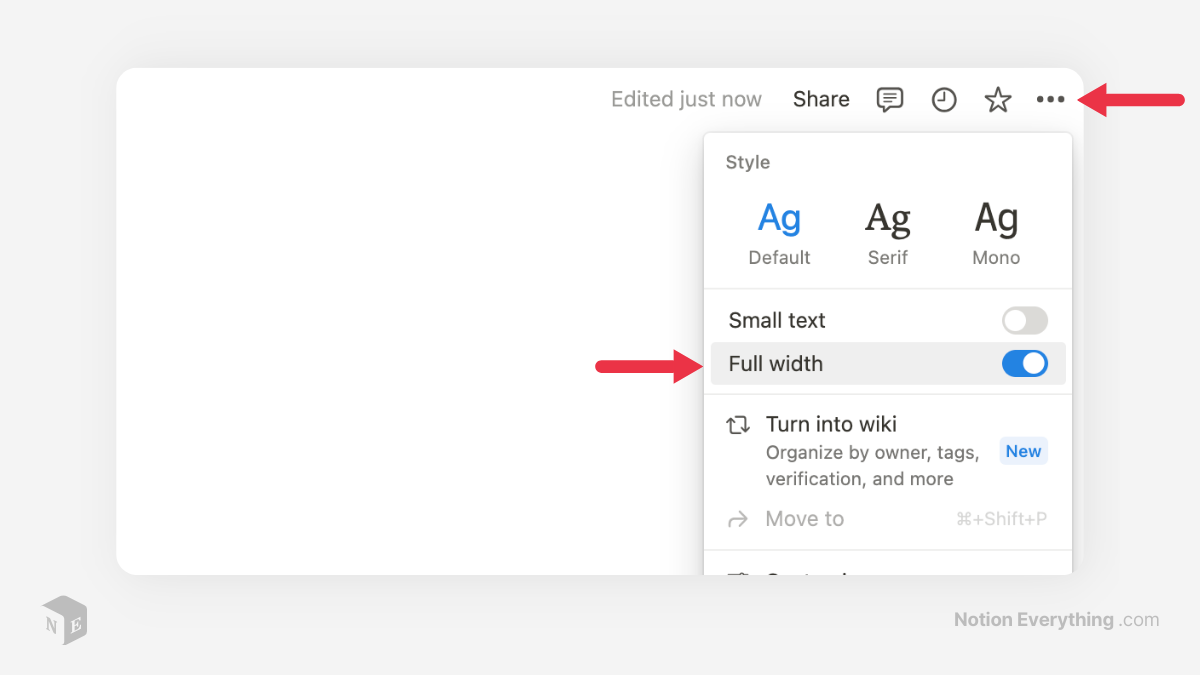Switch to the Mono font style

coord(996,232)
